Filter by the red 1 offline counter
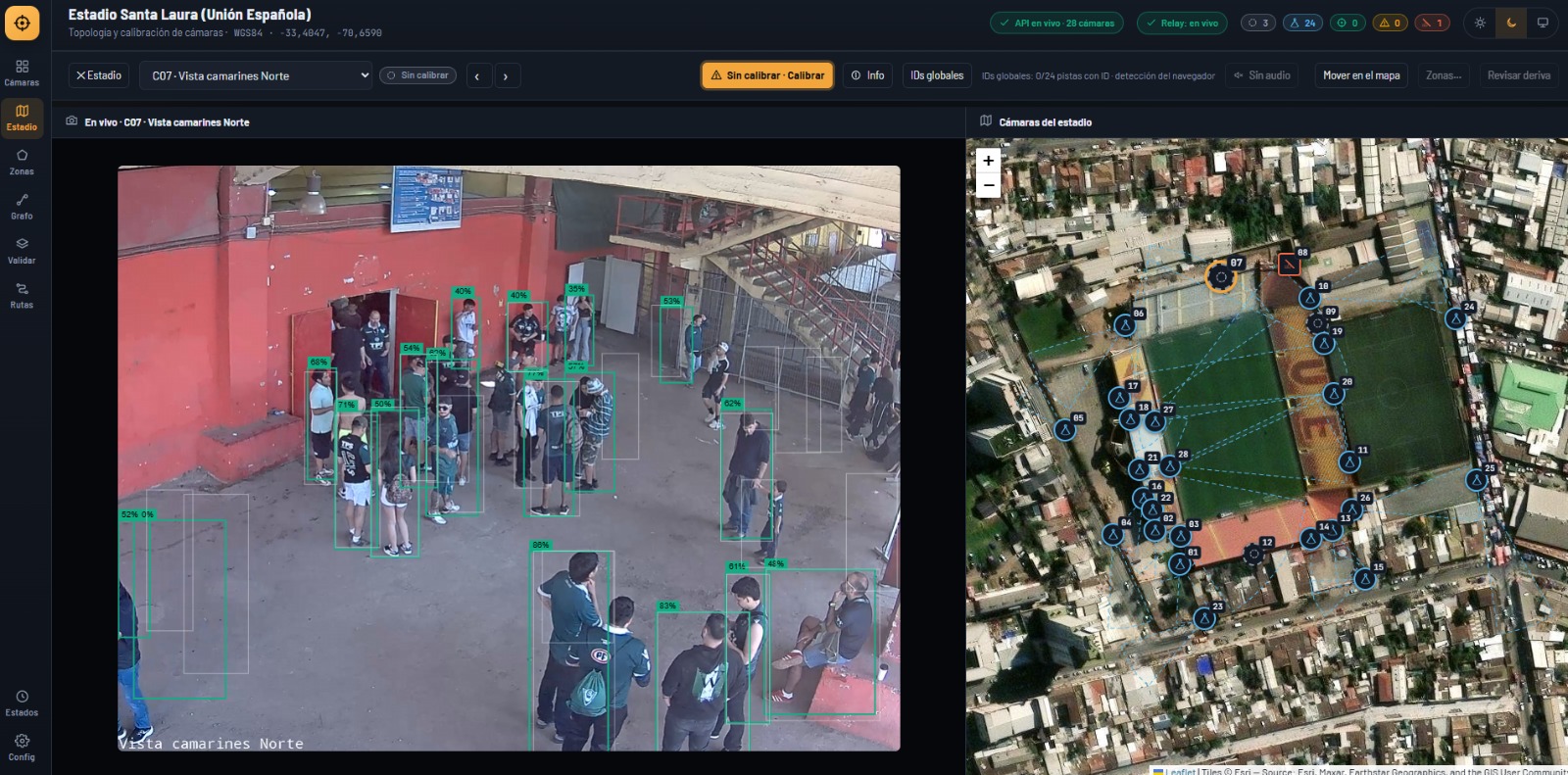Viewport: 1568px width, 775px height. pyautogui.click(x=1432, y=23)
